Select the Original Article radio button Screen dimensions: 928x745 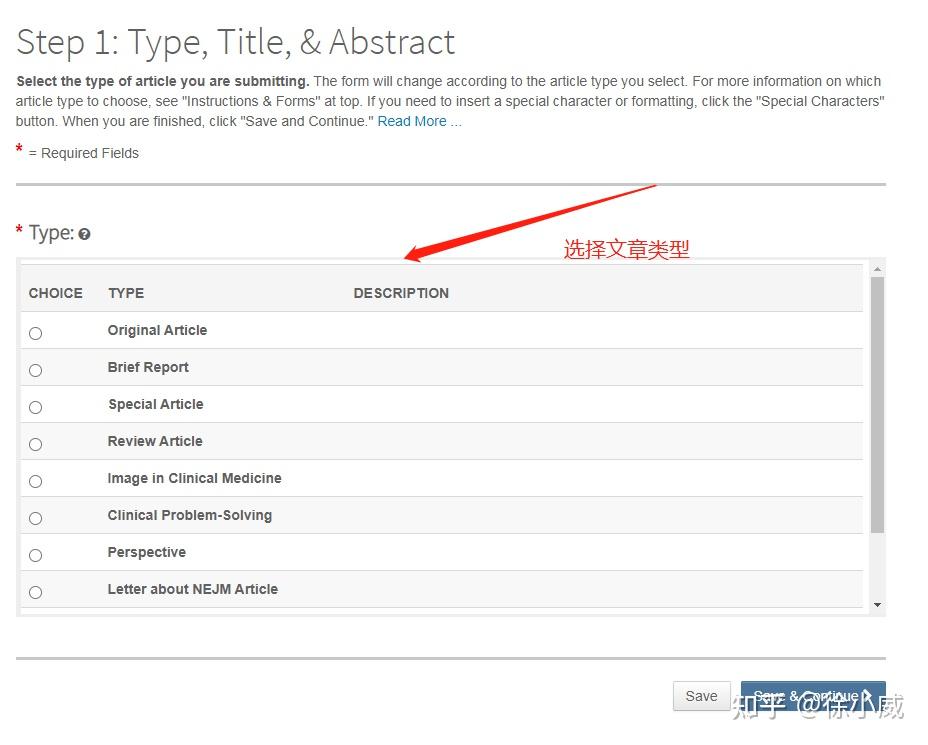coord(36,333)
